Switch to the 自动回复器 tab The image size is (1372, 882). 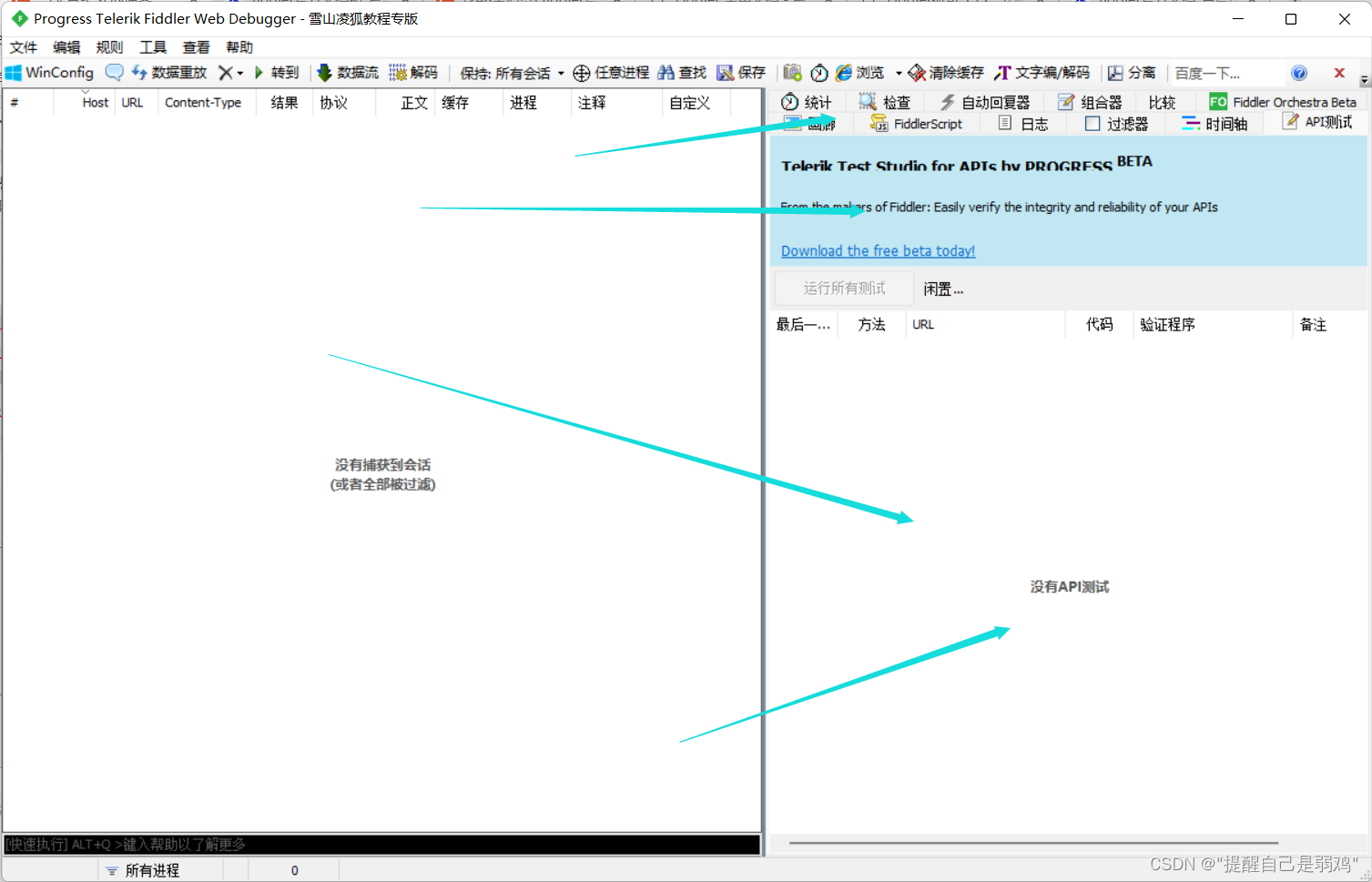coord(985,102)
